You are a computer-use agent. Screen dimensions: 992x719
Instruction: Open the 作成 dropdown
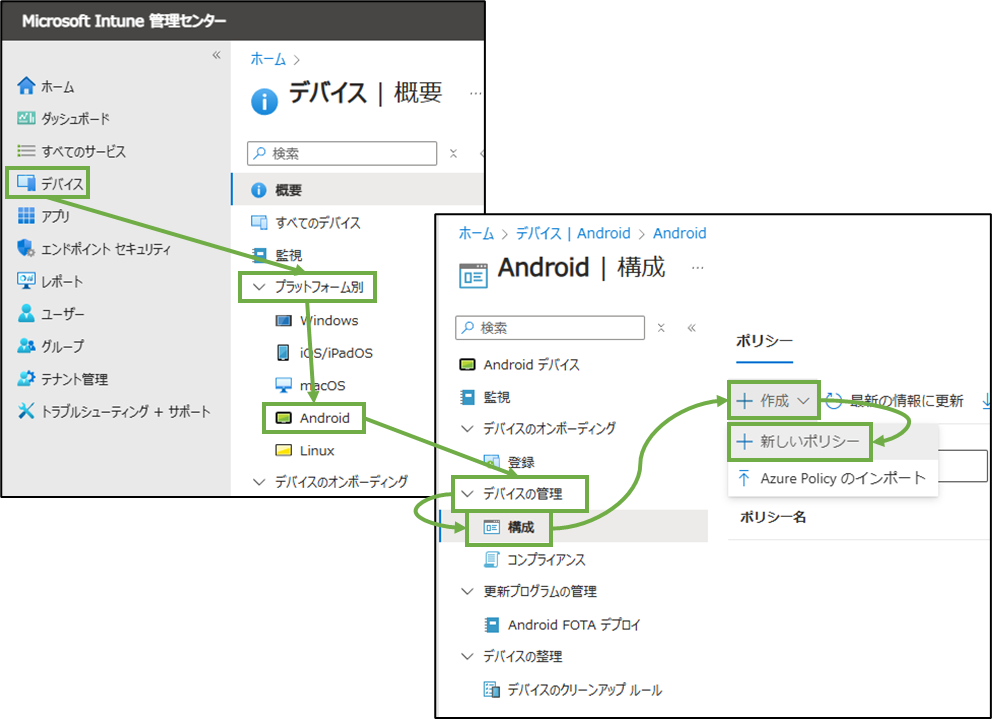773,401
